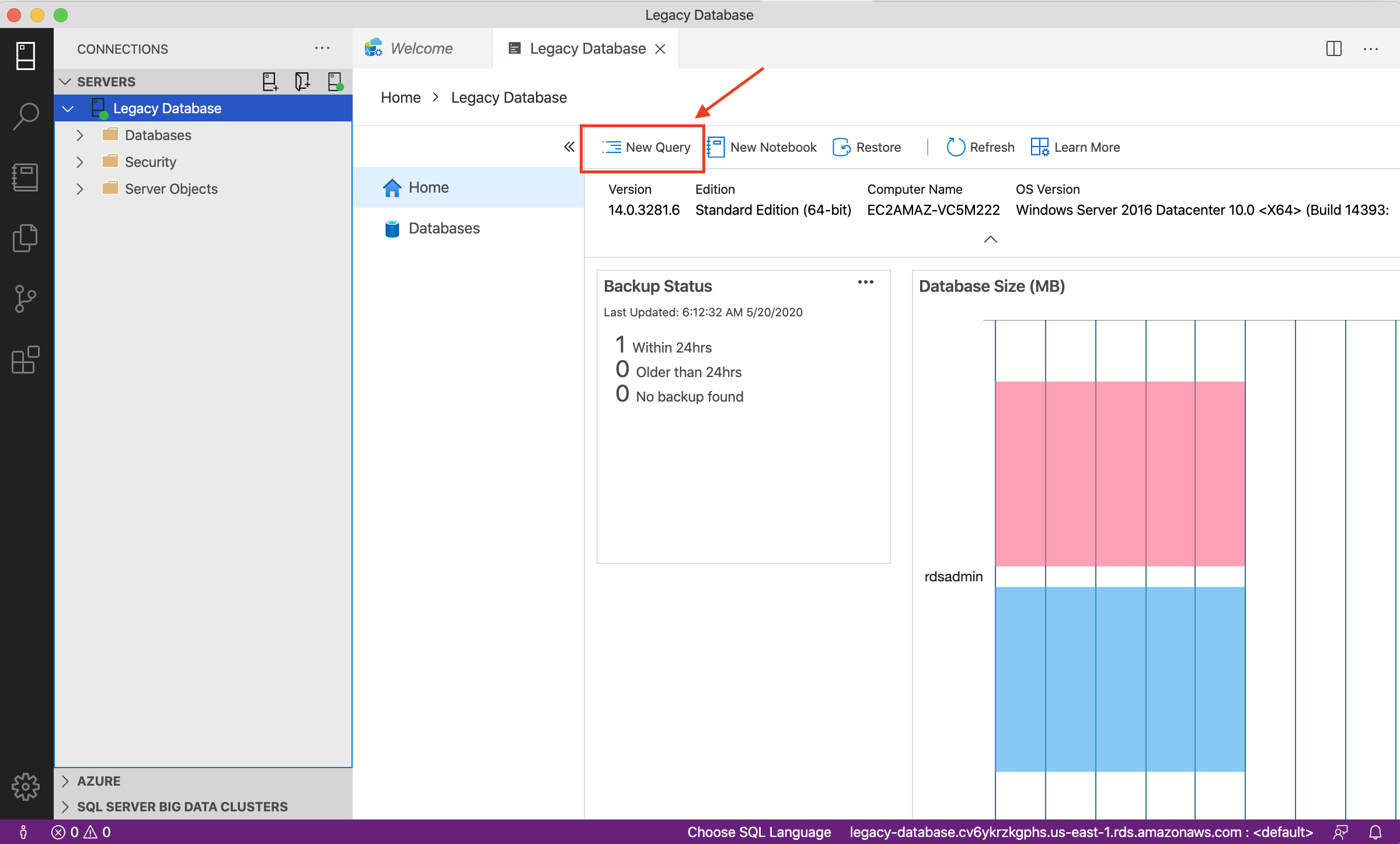
Task: Open the Manage settings gear
Action: tap(26, 787)
